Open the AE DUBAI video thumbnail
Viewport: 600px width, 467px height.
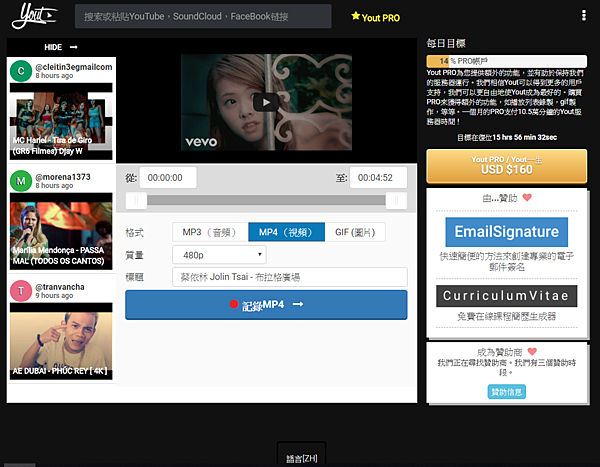click(x=61, y=341)
